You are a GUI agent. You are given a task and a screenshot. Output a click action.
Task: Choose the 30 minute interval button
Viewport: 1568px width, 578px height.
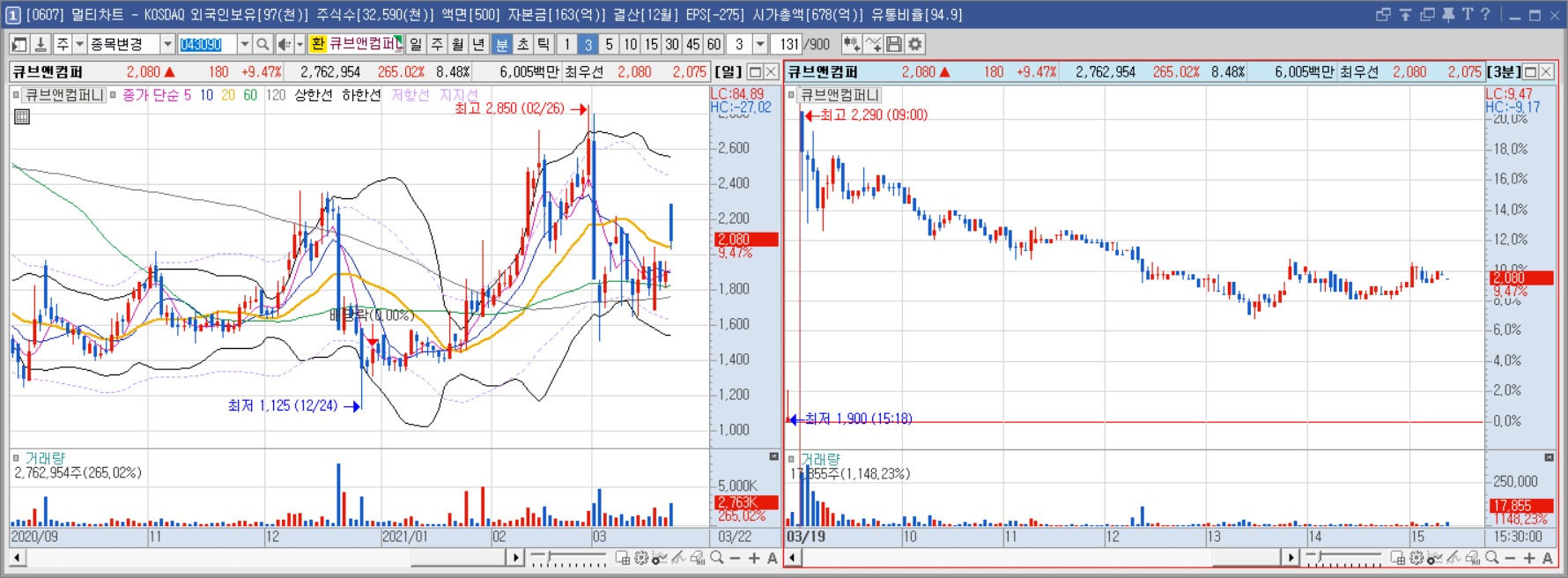tap(672, 44)
